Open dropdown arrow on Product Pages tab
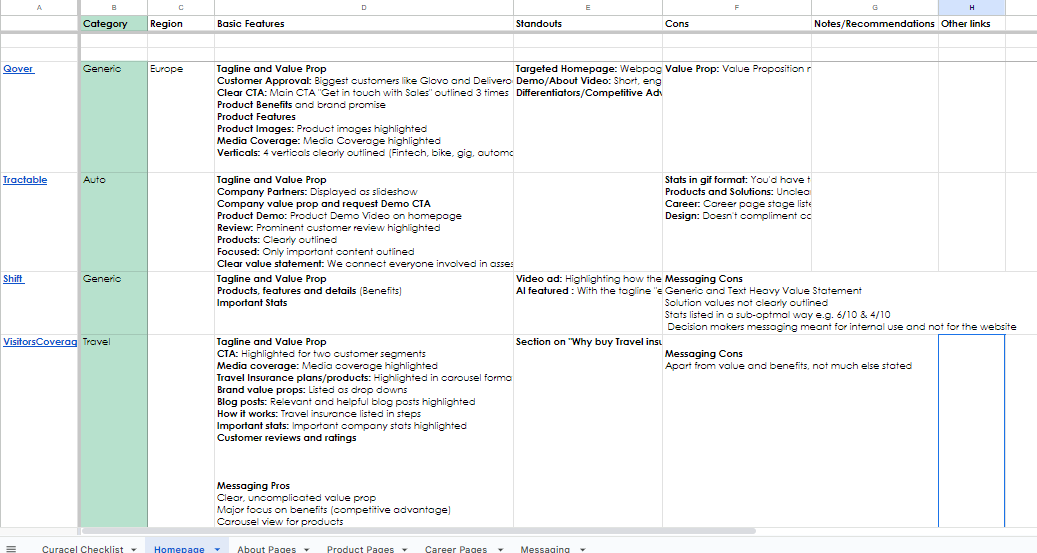Image resolution: width=1037 pixels, height=553 pixels. click(404, 549)
